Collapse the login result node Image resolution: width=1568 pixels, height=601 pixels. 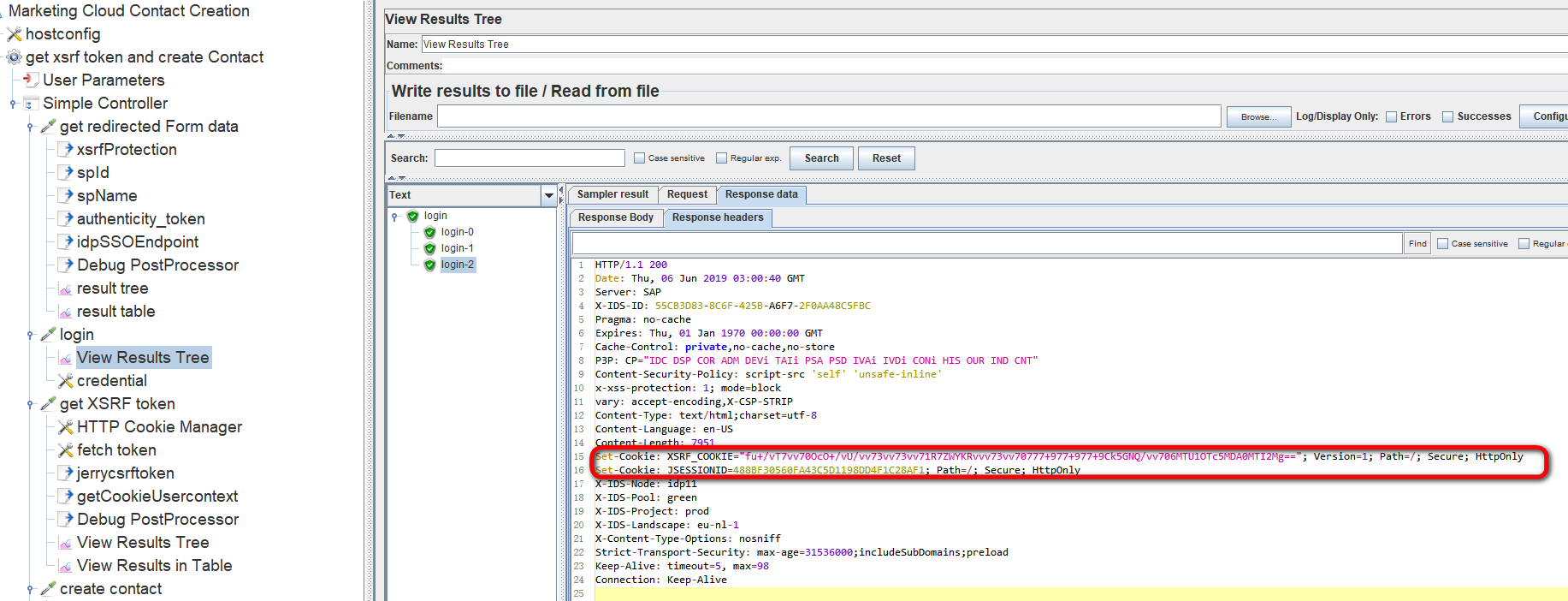click(395, 217)
